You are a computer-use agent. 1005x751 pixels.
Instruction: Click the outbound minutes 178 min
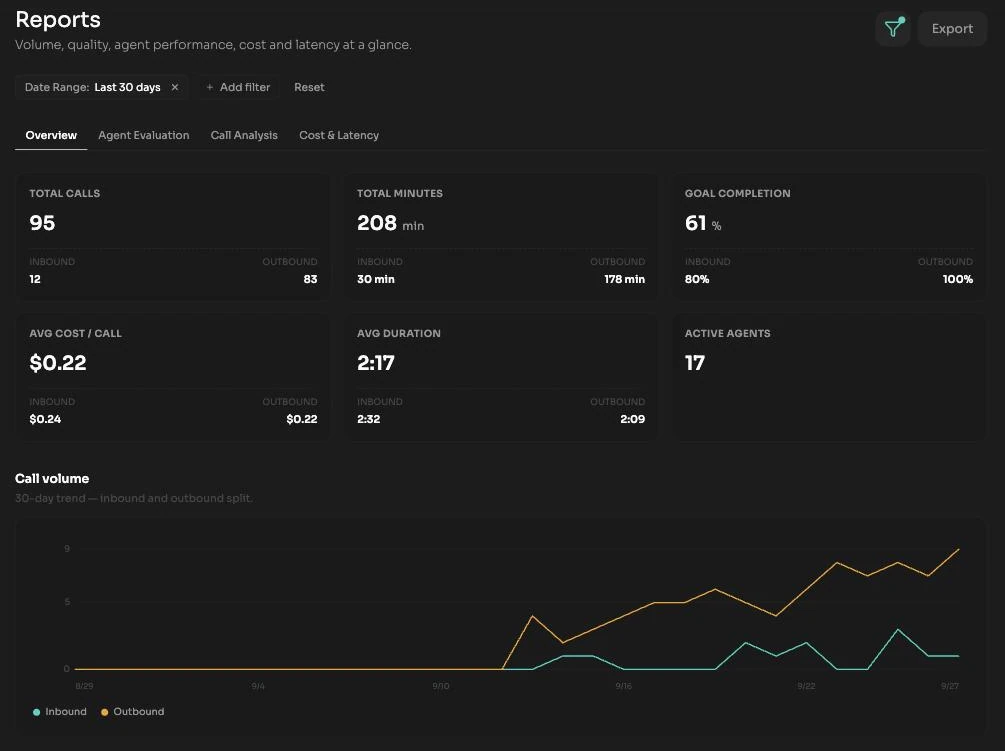coord(624,279)
